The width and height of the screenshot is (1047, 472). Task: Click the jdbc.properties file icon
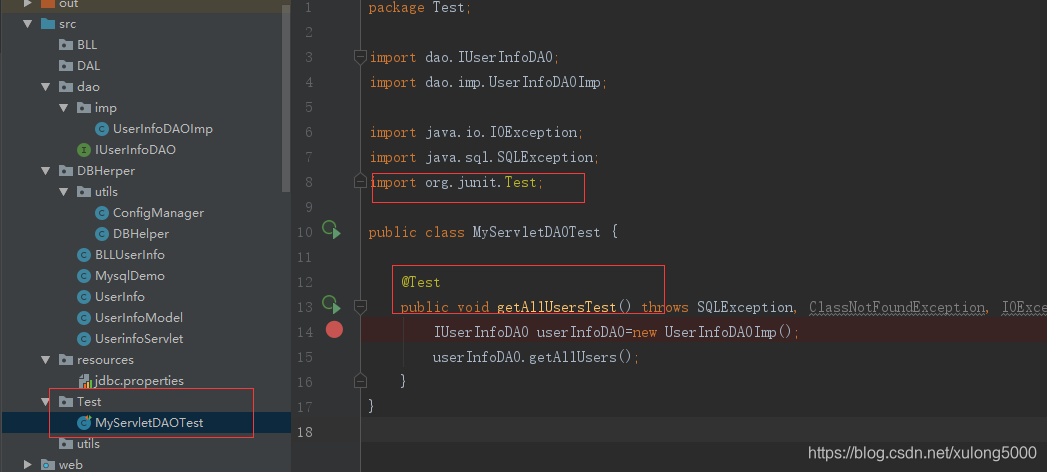pyautogui.click(x=85, y=381)
